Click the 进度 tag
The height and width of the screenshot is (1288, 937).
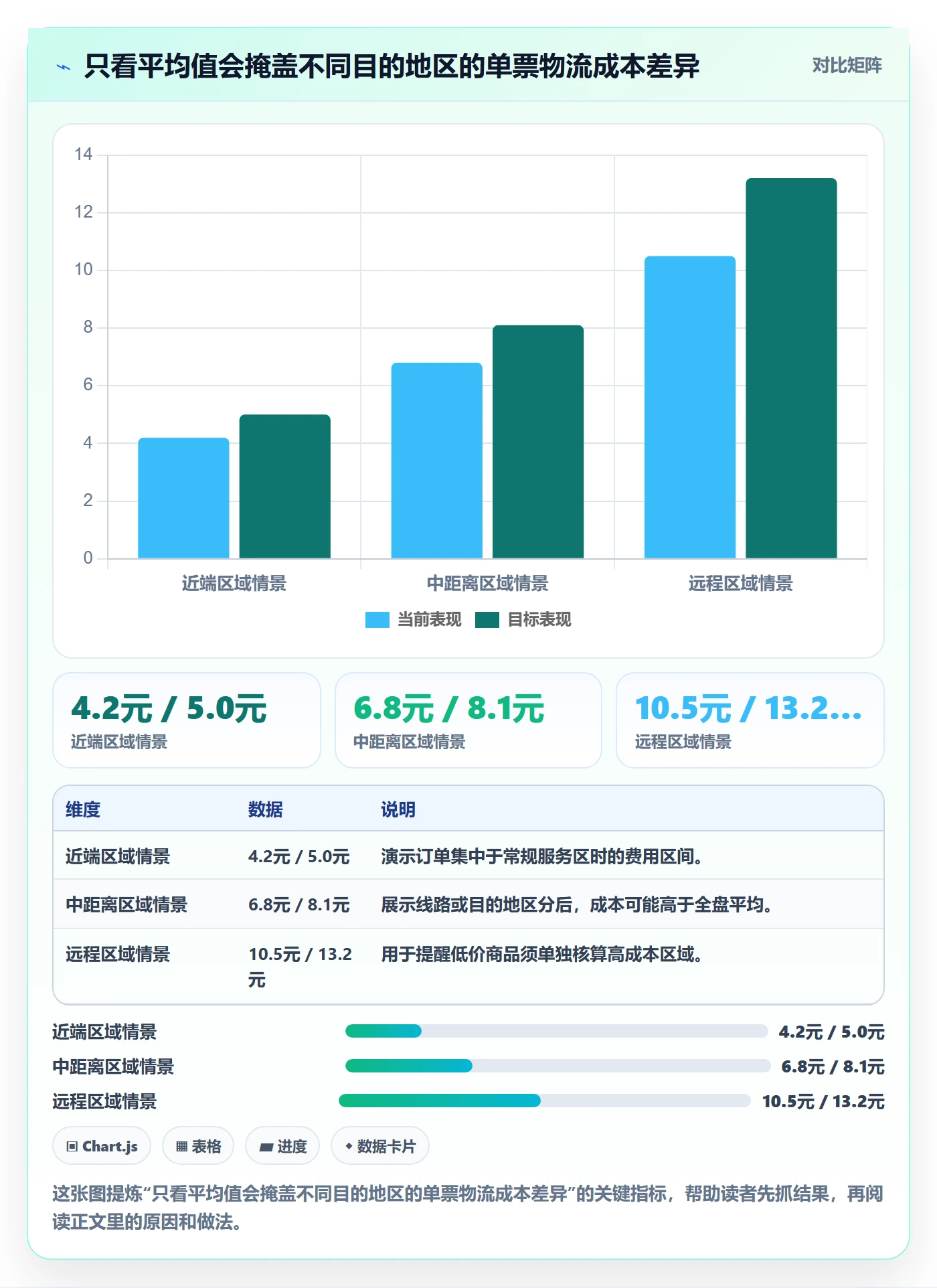[282, 1146]
